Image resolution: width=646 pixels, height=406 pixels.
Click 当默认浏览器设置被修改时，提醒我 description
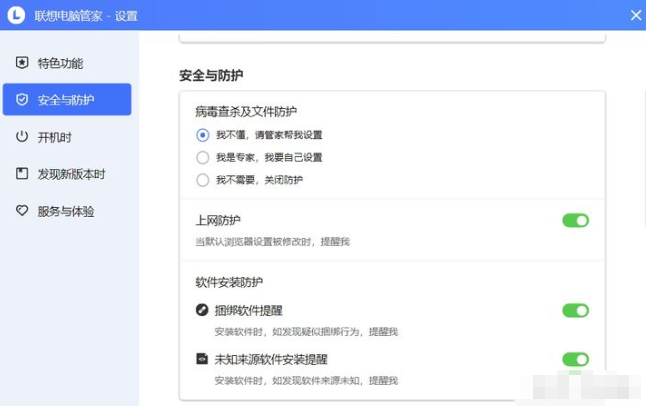[272, 242]
